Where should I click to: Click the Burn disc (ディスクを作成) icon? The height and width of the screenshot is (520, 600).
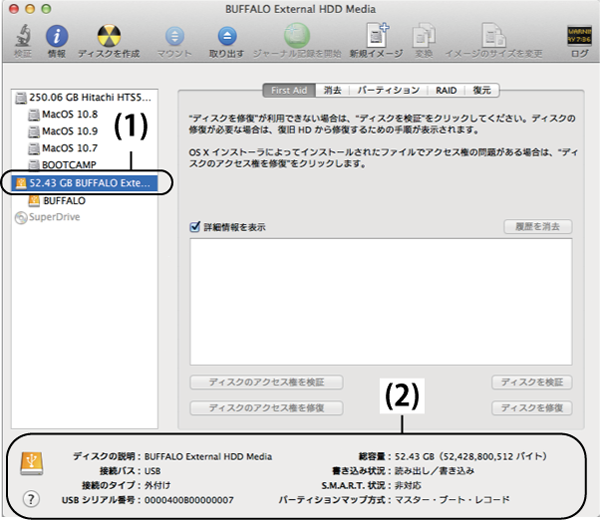pyautogui.click(x=109, y=36)
